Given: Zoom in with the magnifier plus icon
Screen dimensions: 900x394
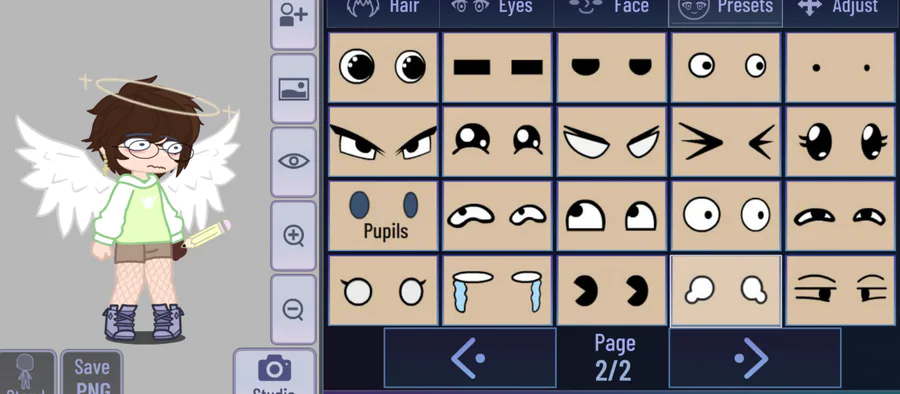Looking at the screenshot, I should tap(293, 235).
